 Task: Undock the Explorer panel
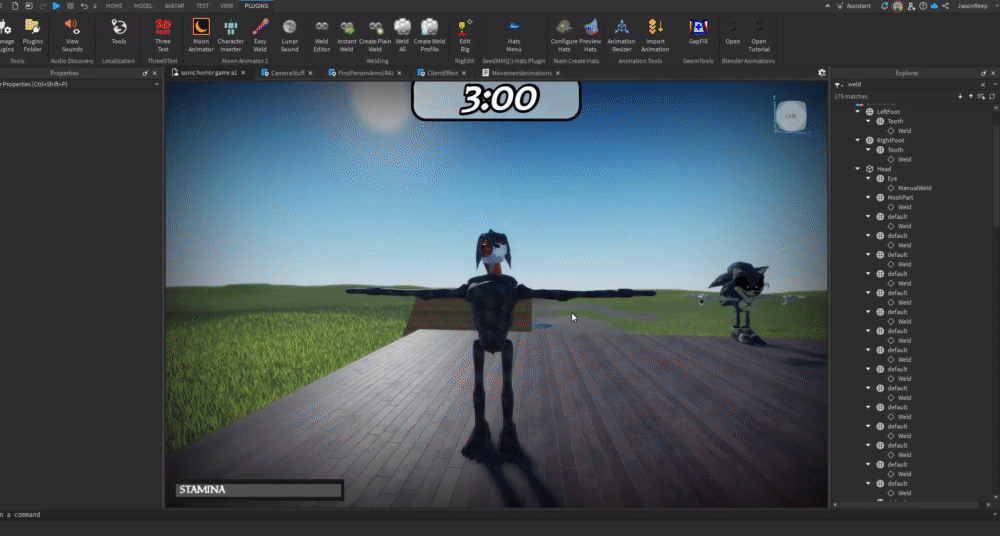(983, 73)
